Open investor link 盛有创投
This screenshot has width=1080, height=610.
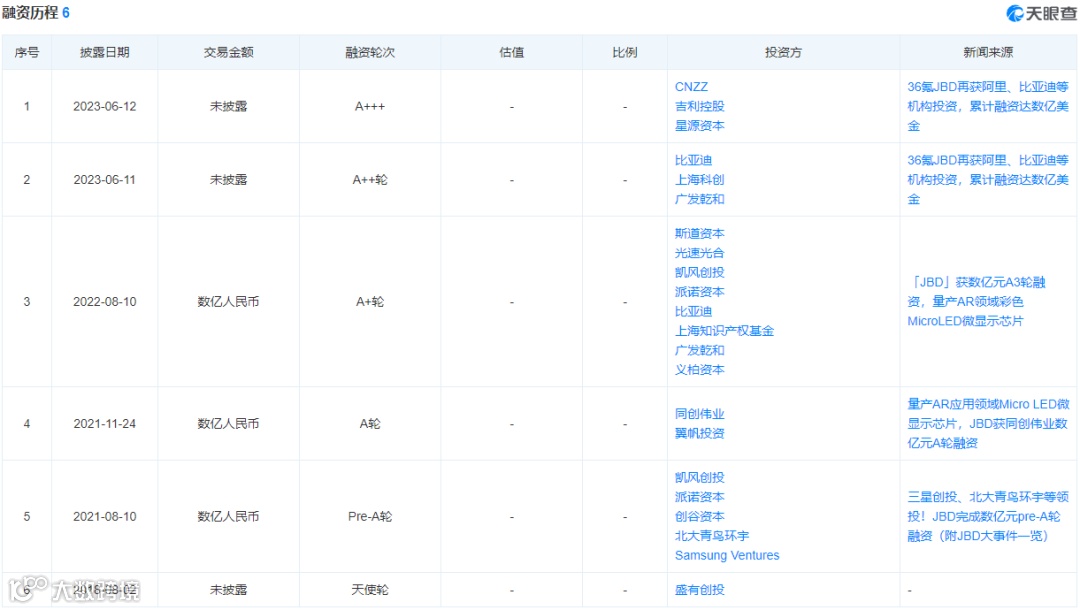tap(699, 589)
